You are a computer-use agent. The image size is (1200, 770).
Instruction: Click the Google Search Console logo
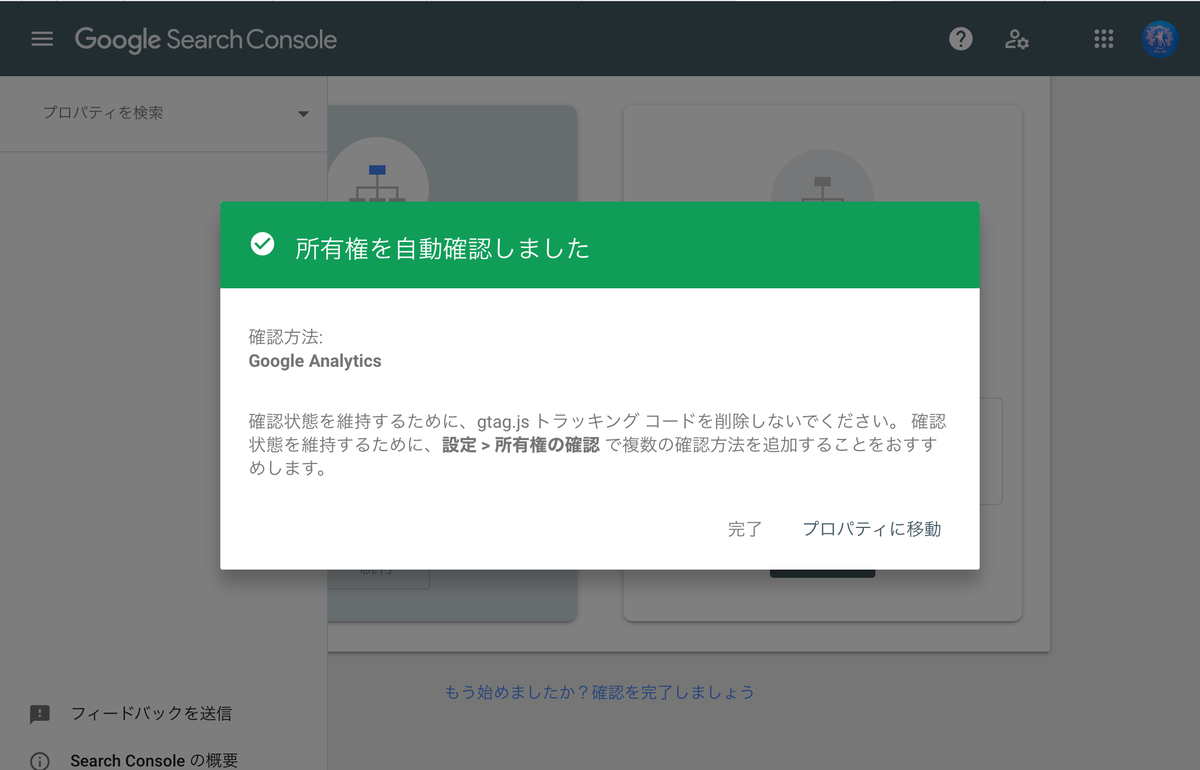[x=206, y=39]
